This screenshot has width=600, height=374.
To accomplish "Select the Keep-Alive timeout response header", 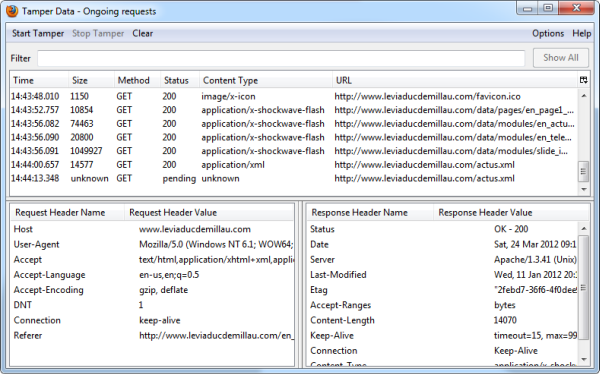I will pos(443,336).
